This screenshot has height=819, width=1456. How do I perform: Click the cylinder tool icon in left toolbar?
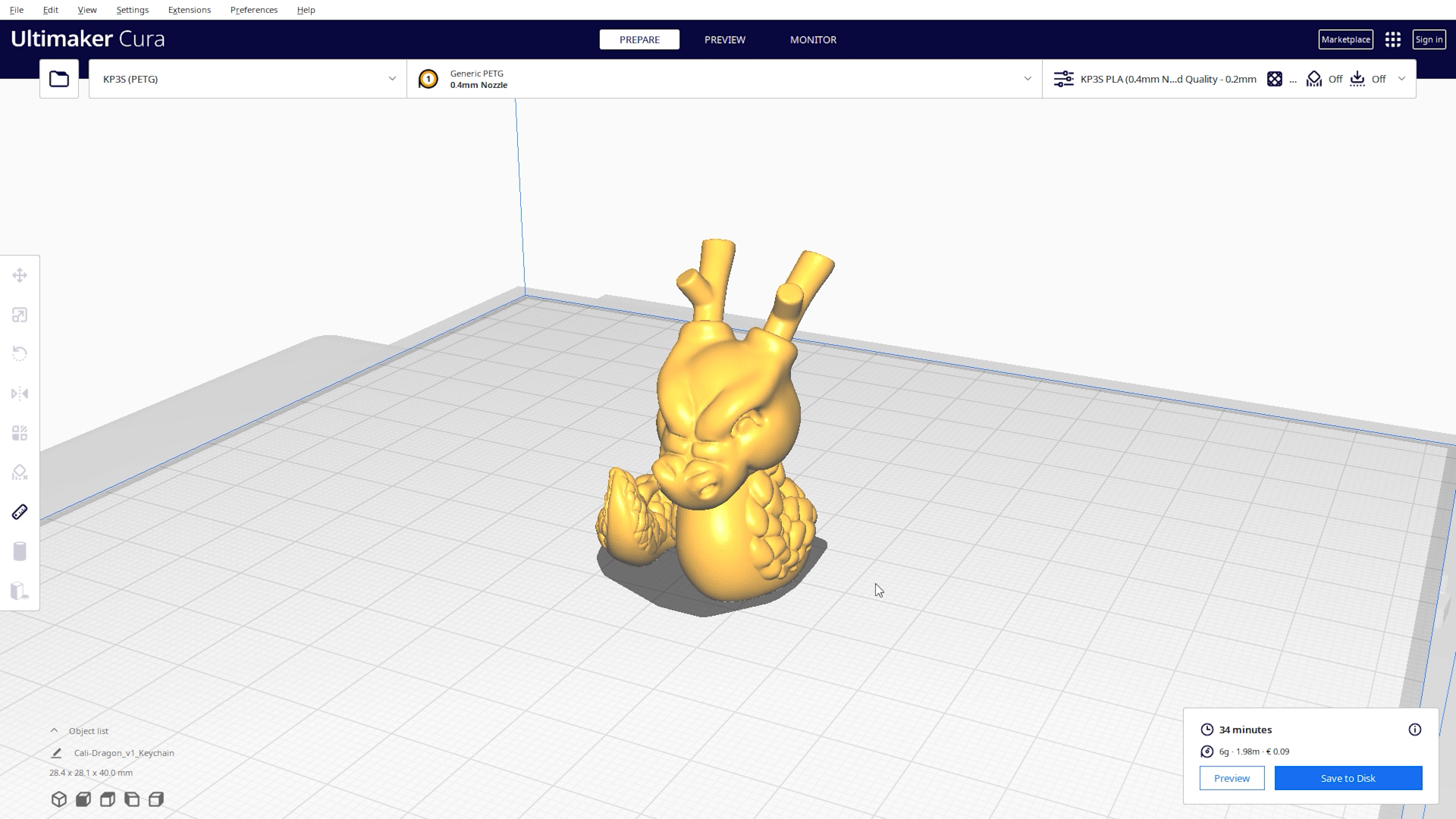pyautogui.click(x=20, y=551)
